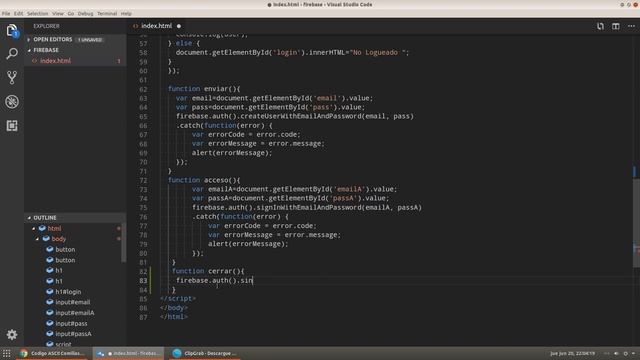Click the Outline panel scrollbar
Image resolution: width=640 pixels, height=360 pixels.
pos(123,242)
